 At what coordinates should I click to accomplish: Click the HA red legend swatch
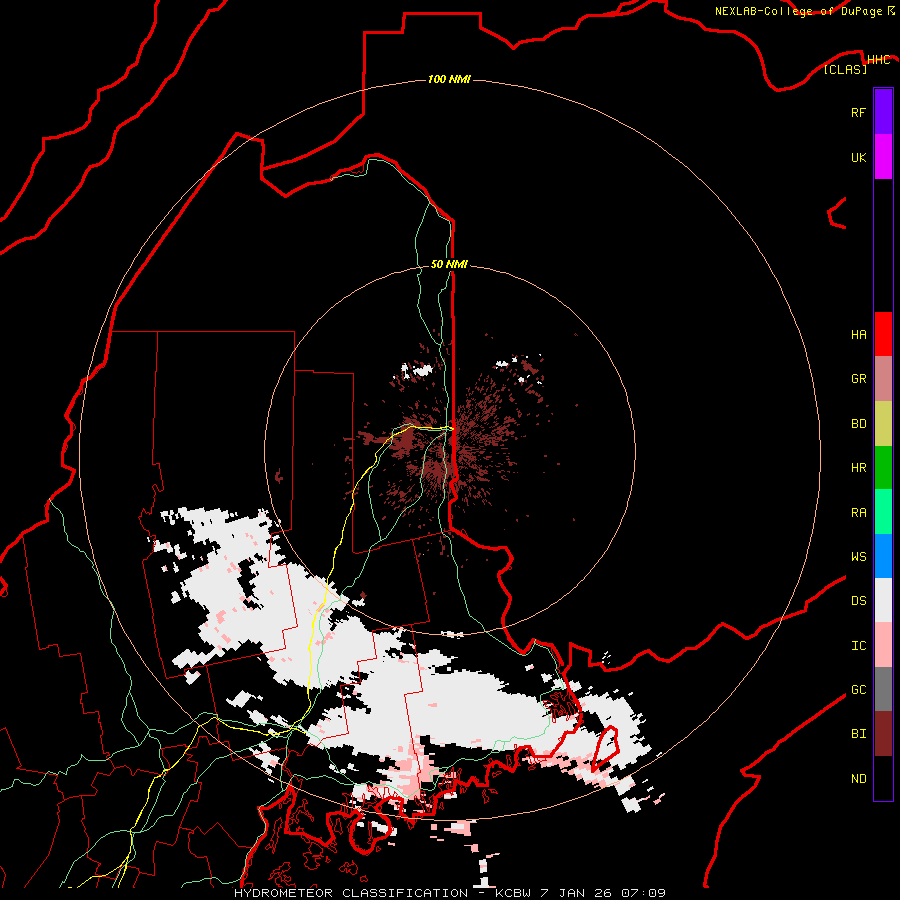pyautogui.click(x=883, y=334)
